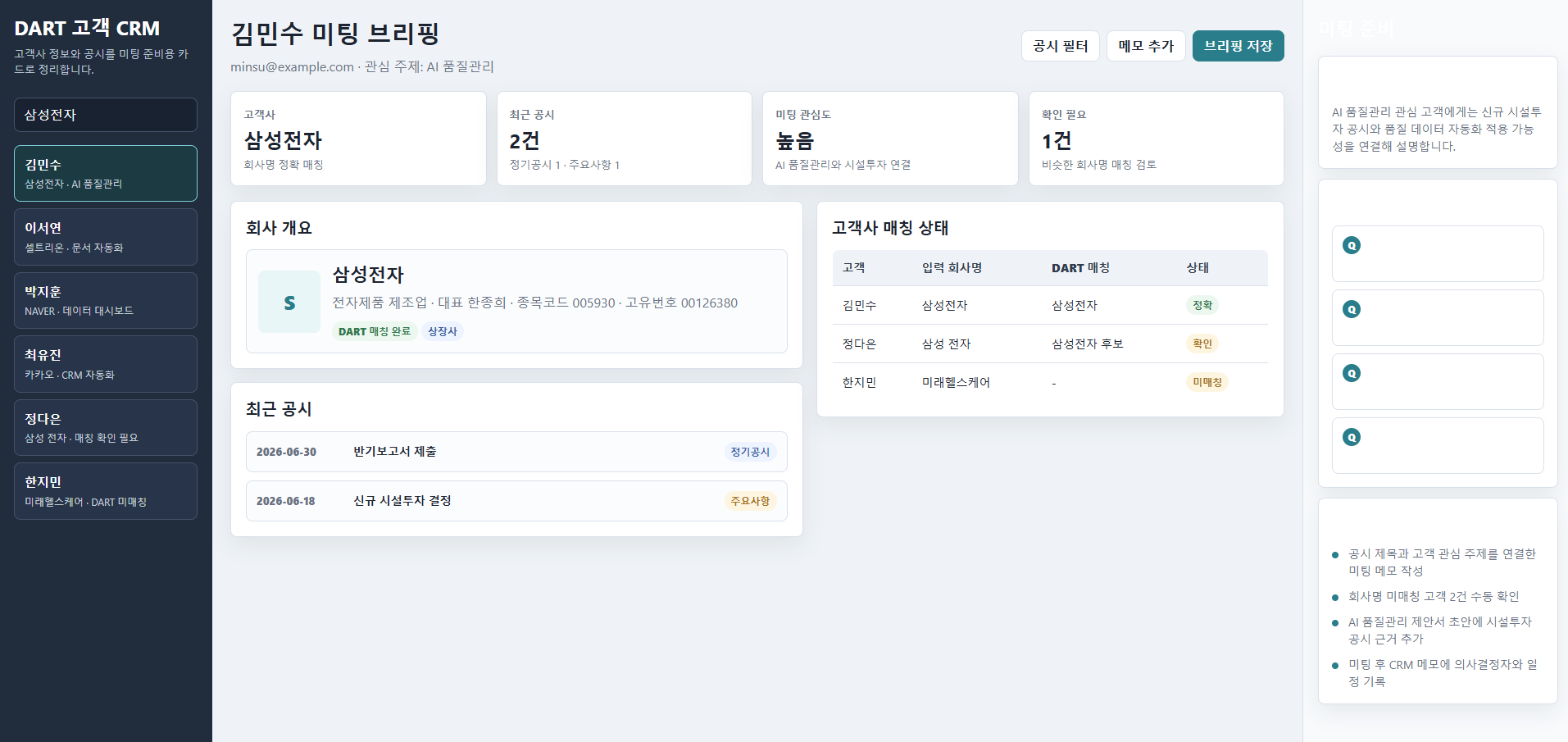1568x742 pixels.
Task: Click 김민수 in the matching table
Action: [x=859, y=305]
